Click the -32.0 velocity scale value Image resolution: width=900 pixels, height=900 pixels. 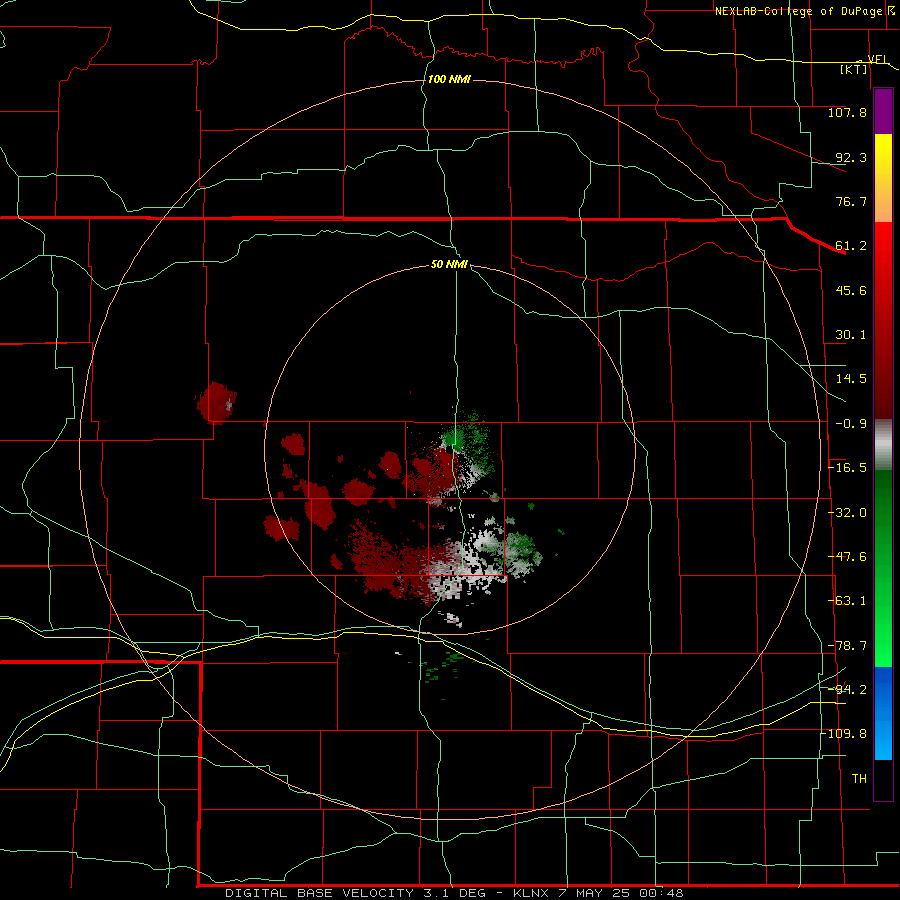[847, 513]
